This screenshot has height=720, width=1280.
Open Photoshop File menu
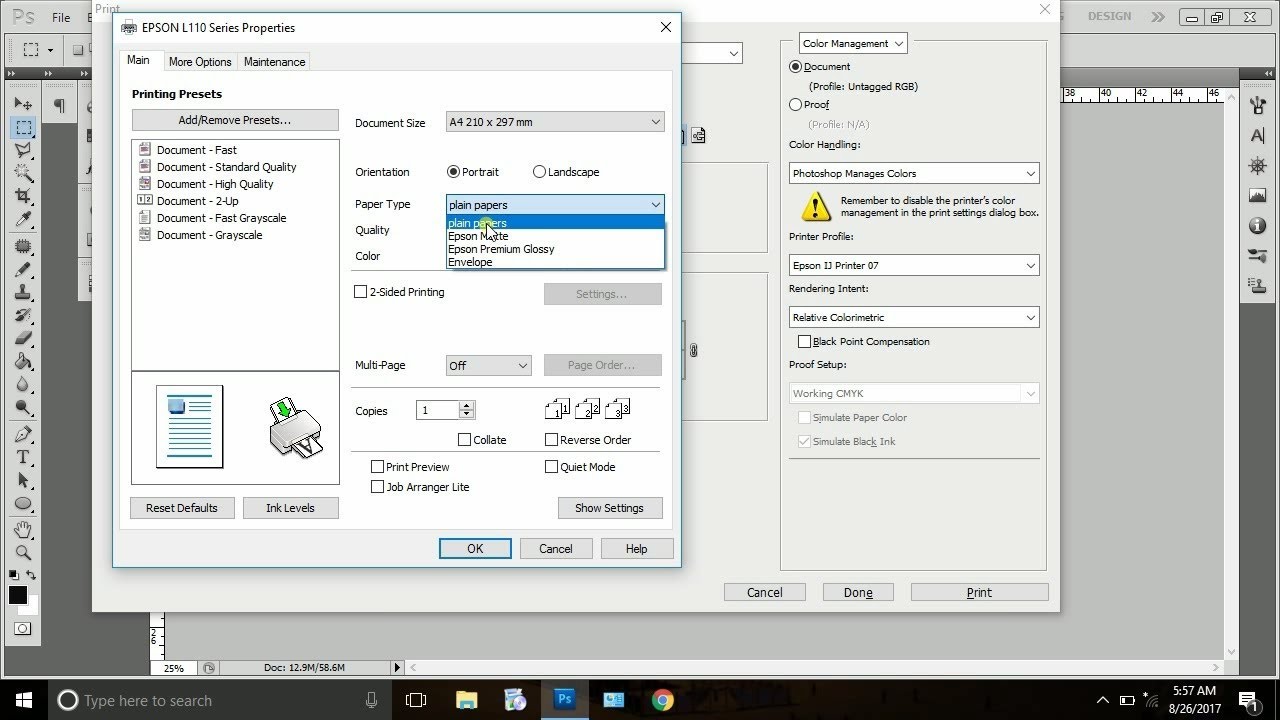pos(61,17)
